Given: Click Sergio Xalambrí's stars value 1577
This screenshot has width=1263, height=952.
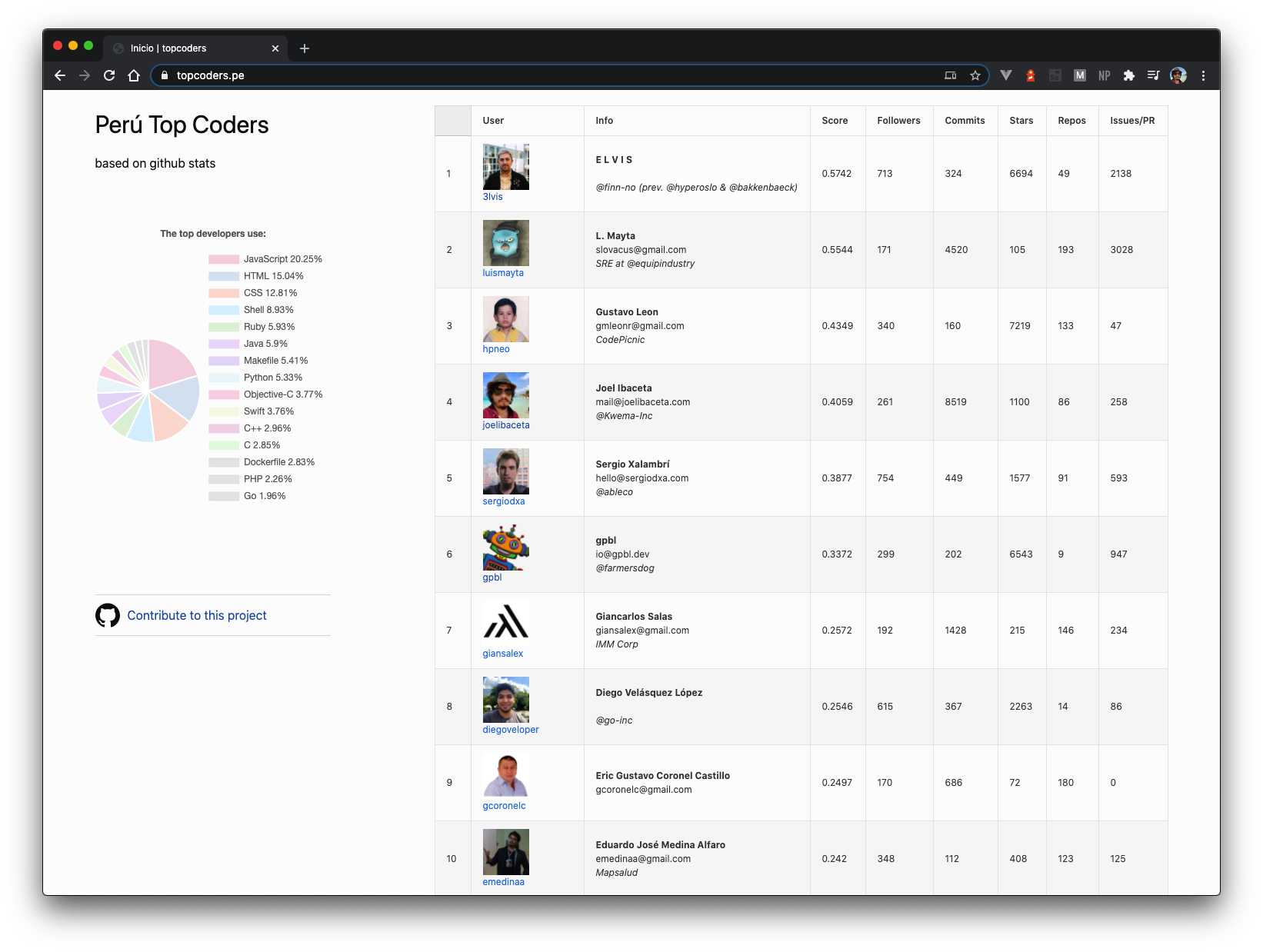Looking at the screenshot, I should pos(1020,478).
